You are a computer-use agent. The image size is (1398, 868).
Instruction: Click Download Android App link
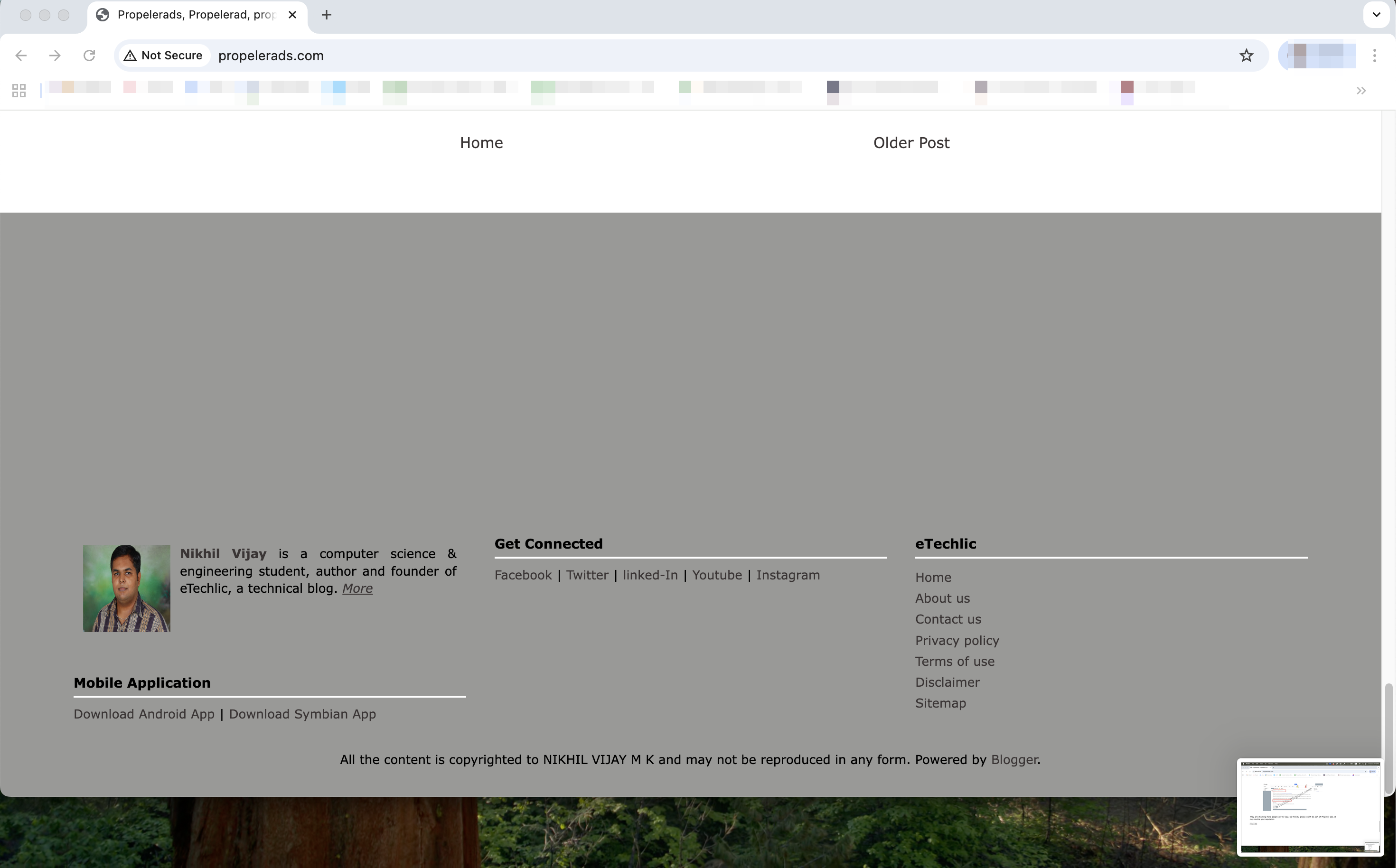(143, 714)
